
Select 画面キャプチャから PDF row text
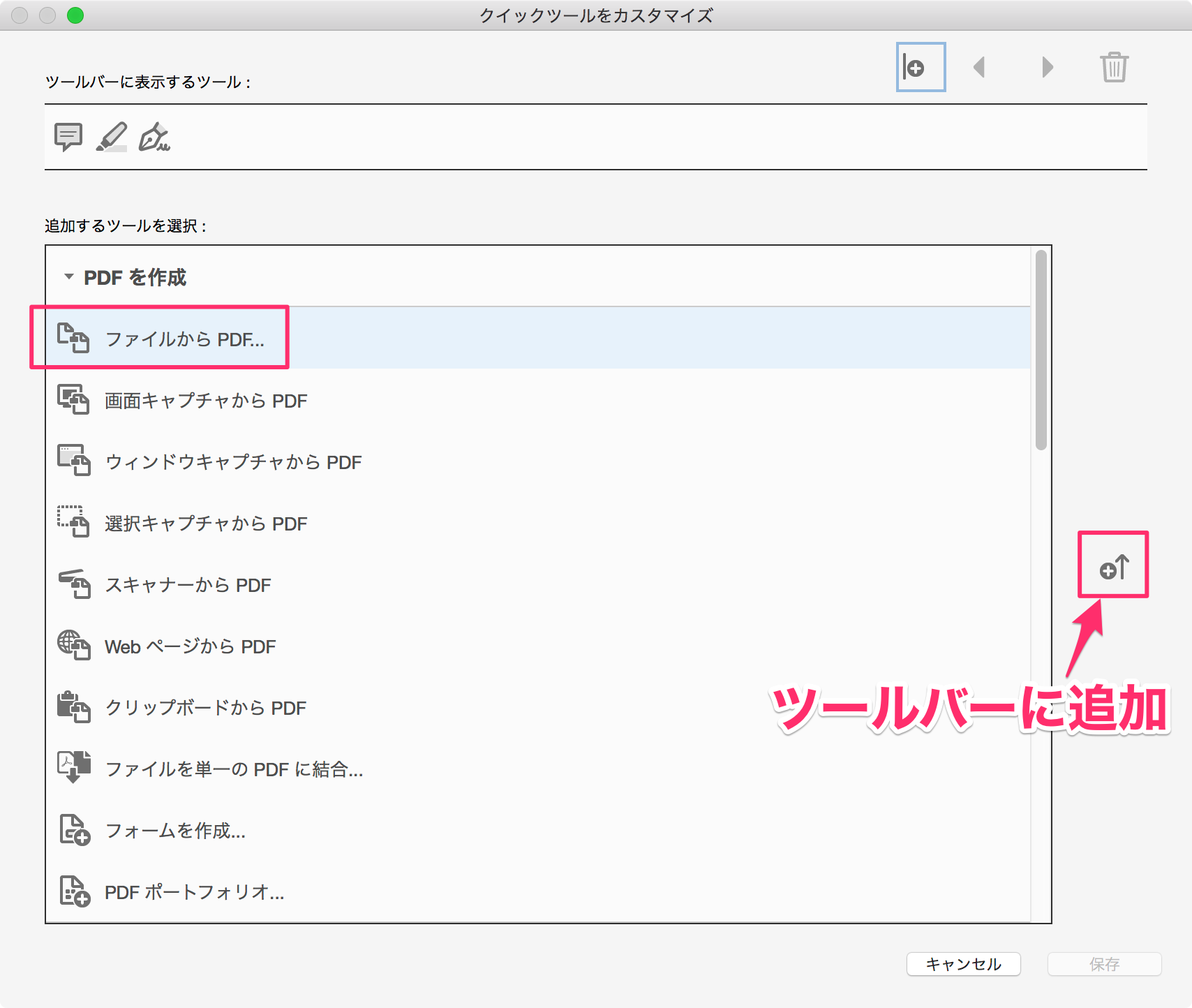206,401
